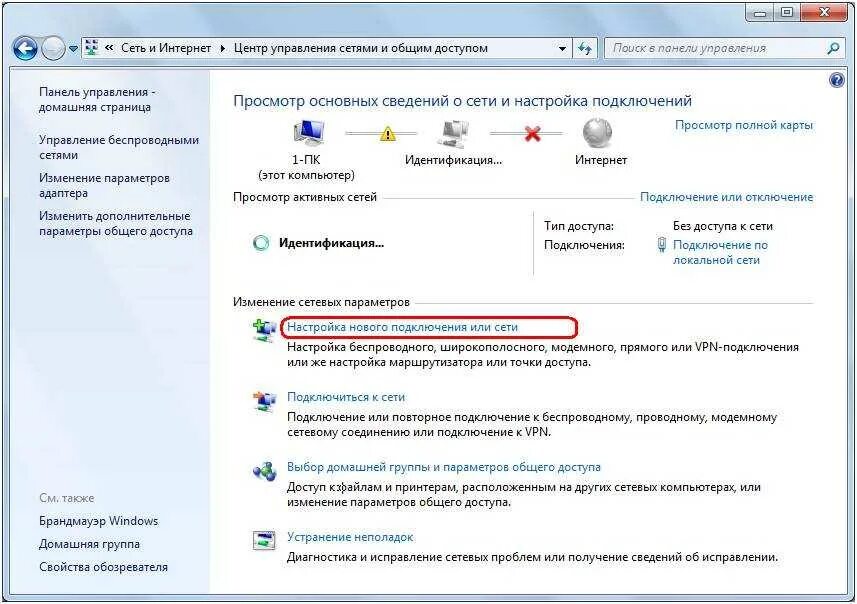This screenshot has height=604, width=857.
Task: Open Подключение по локальной сети link
Action: (x=720, y=253)
